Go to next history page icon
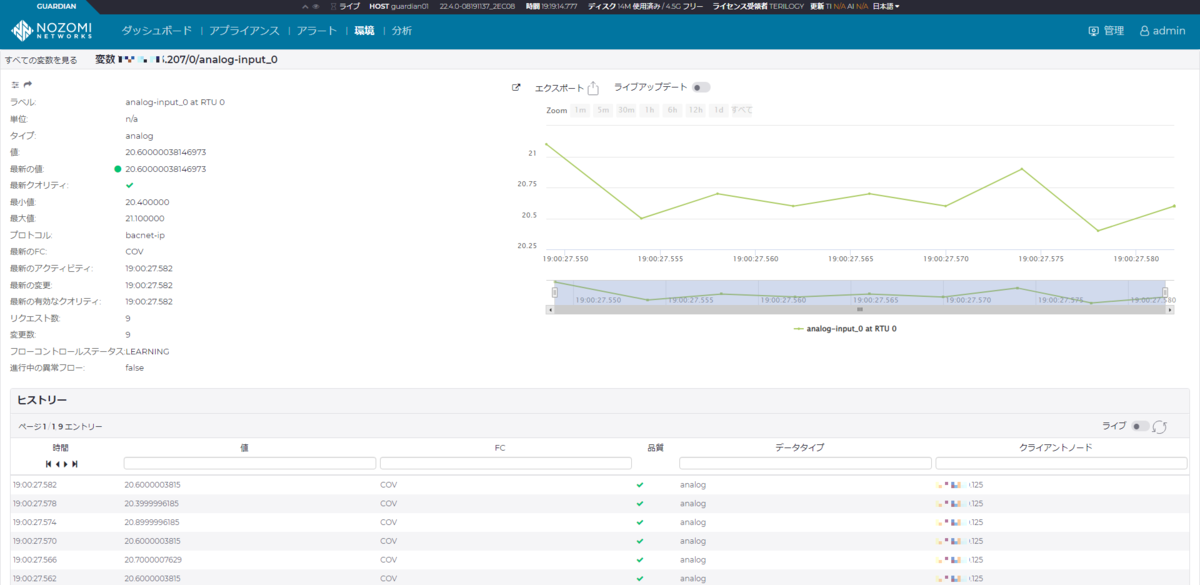Viewport: 1200px width, 585px height. point(65,464)
